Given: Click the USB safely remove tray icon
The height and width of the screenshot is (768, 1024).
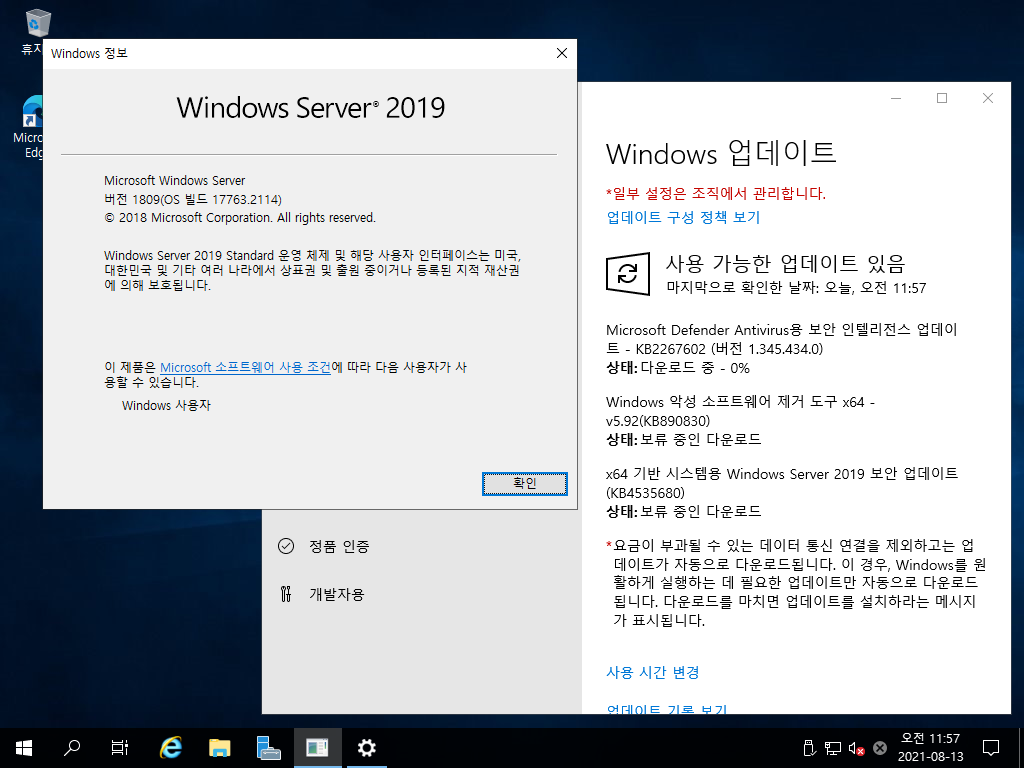Looking at the screenshot, I should [x=809, y=748].
